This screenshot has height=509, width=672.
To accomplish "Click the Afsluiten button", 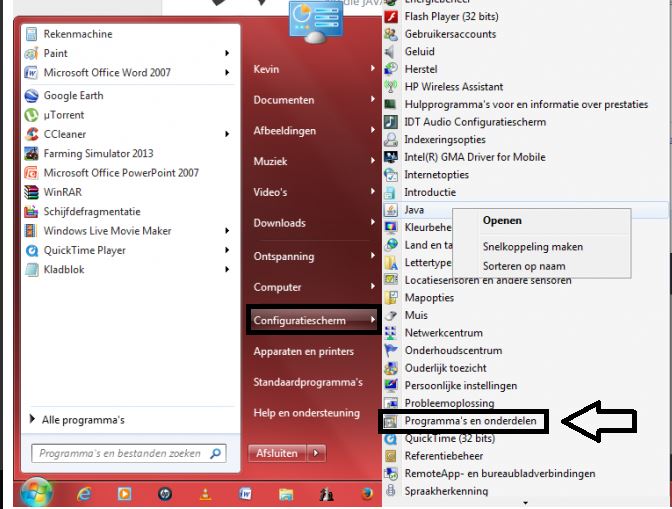I will [x=277, y=453].
